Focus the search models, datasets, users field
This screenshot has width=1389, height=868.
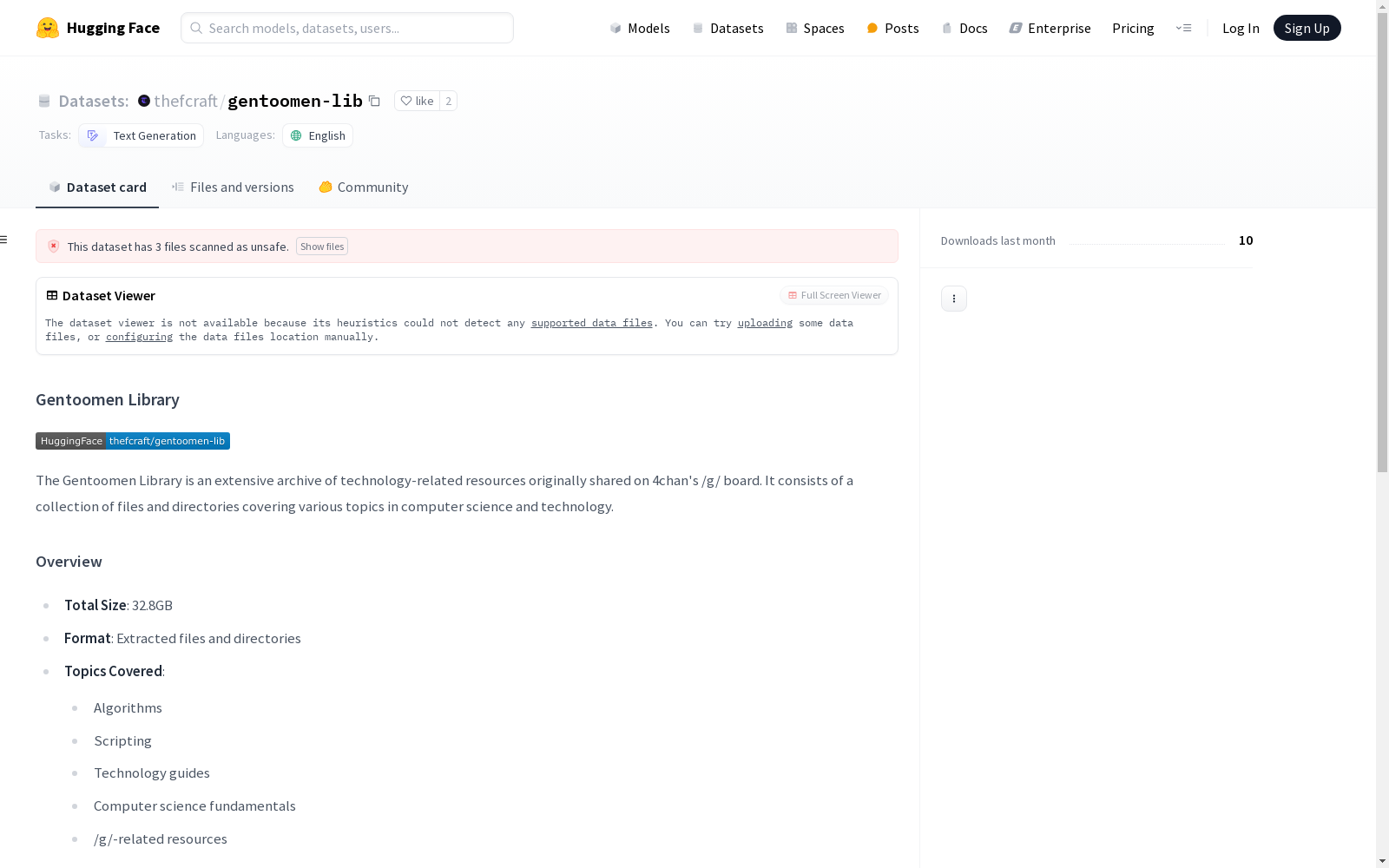click(347, 28)
